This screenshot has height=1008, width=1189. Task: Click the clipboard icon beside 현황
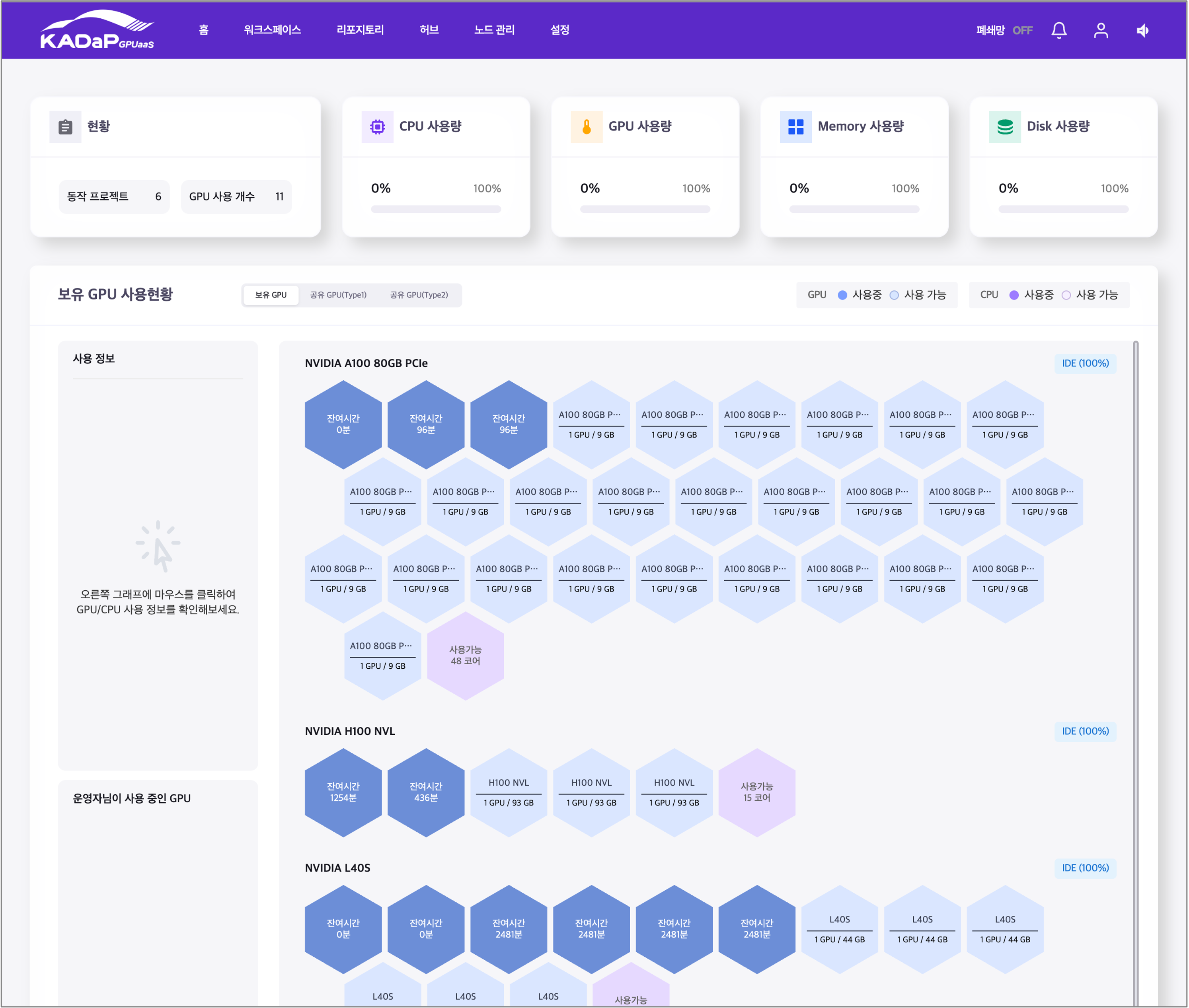coord(65,126)
